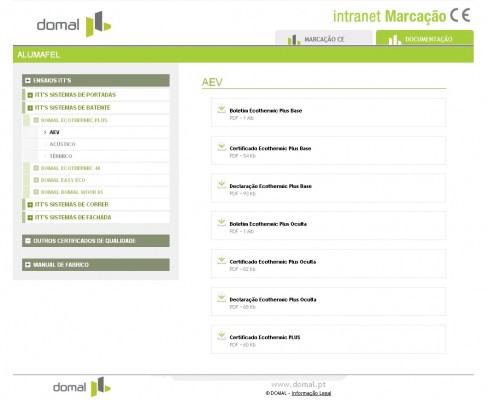Expand ITT's Sistemas de Portadas plus icon
488x400 pixels.
point(30,95)
